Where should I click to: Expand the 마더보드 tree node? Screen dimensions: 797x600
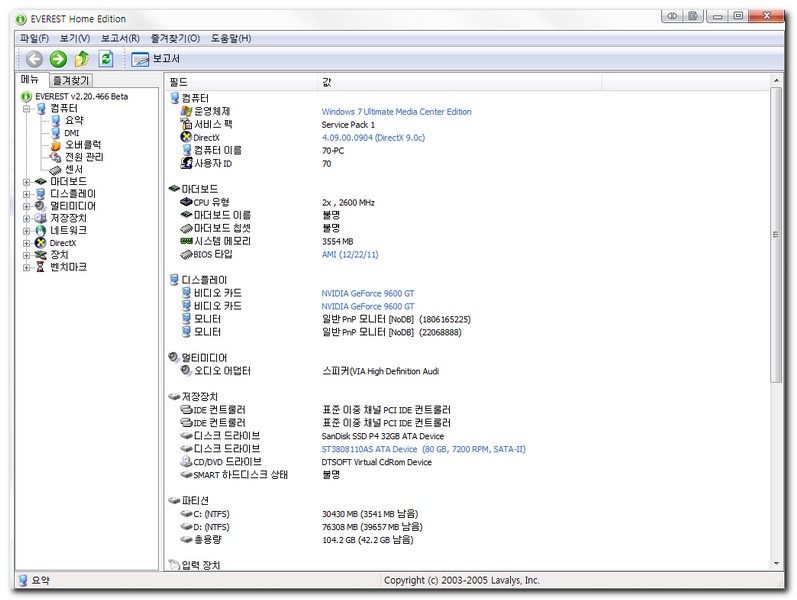tap(27, 181)
